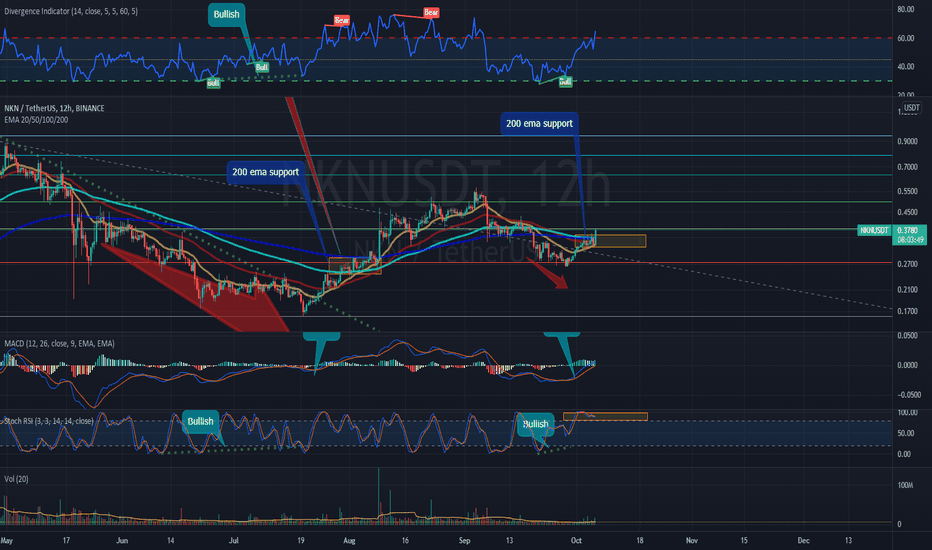Select the Bullish callout in Divergence Indicator pane
The image size is (932, 550).
[x=226, y=14]
